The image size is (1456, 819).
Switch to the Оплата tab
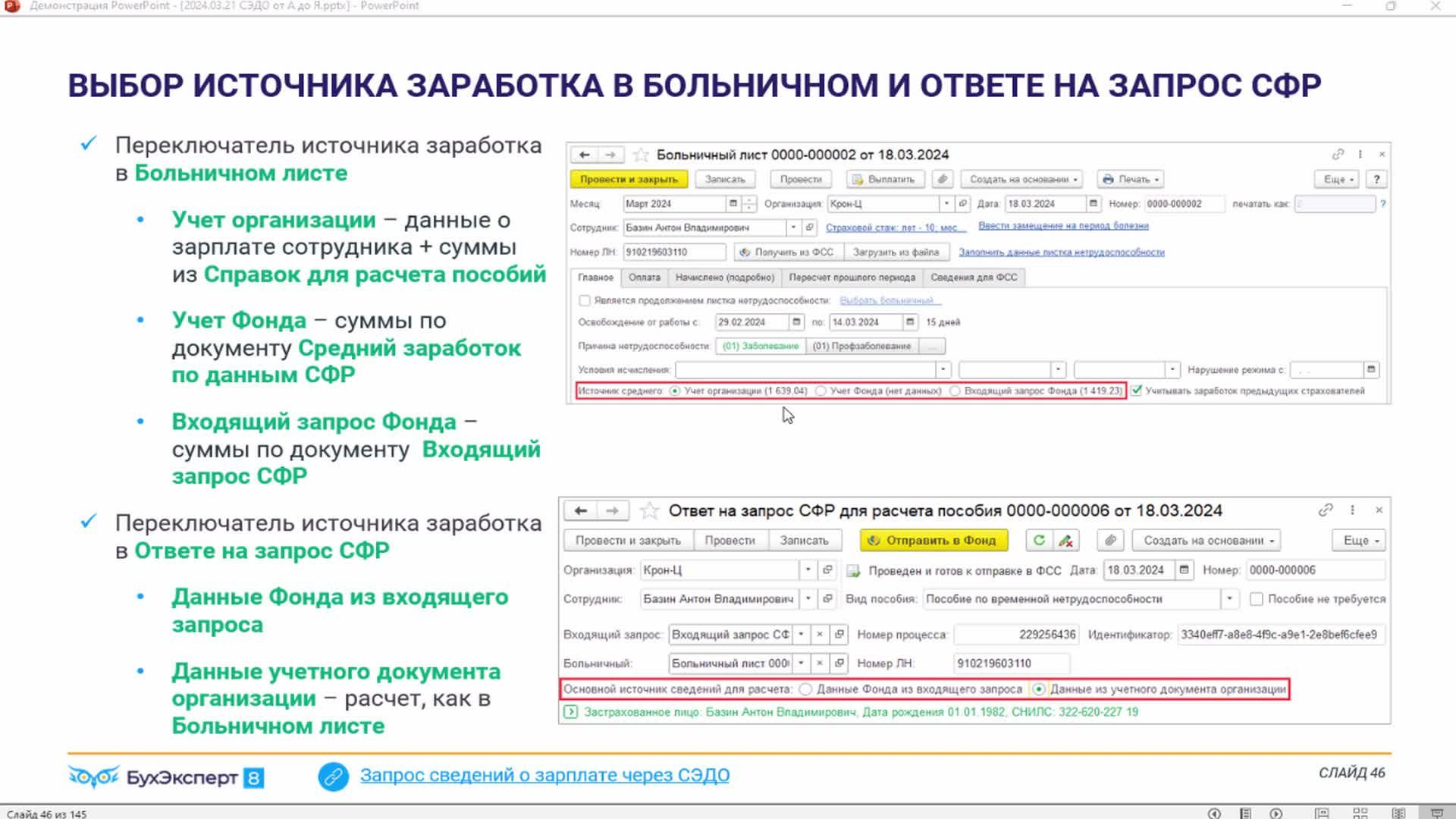[x=644, y=278]
